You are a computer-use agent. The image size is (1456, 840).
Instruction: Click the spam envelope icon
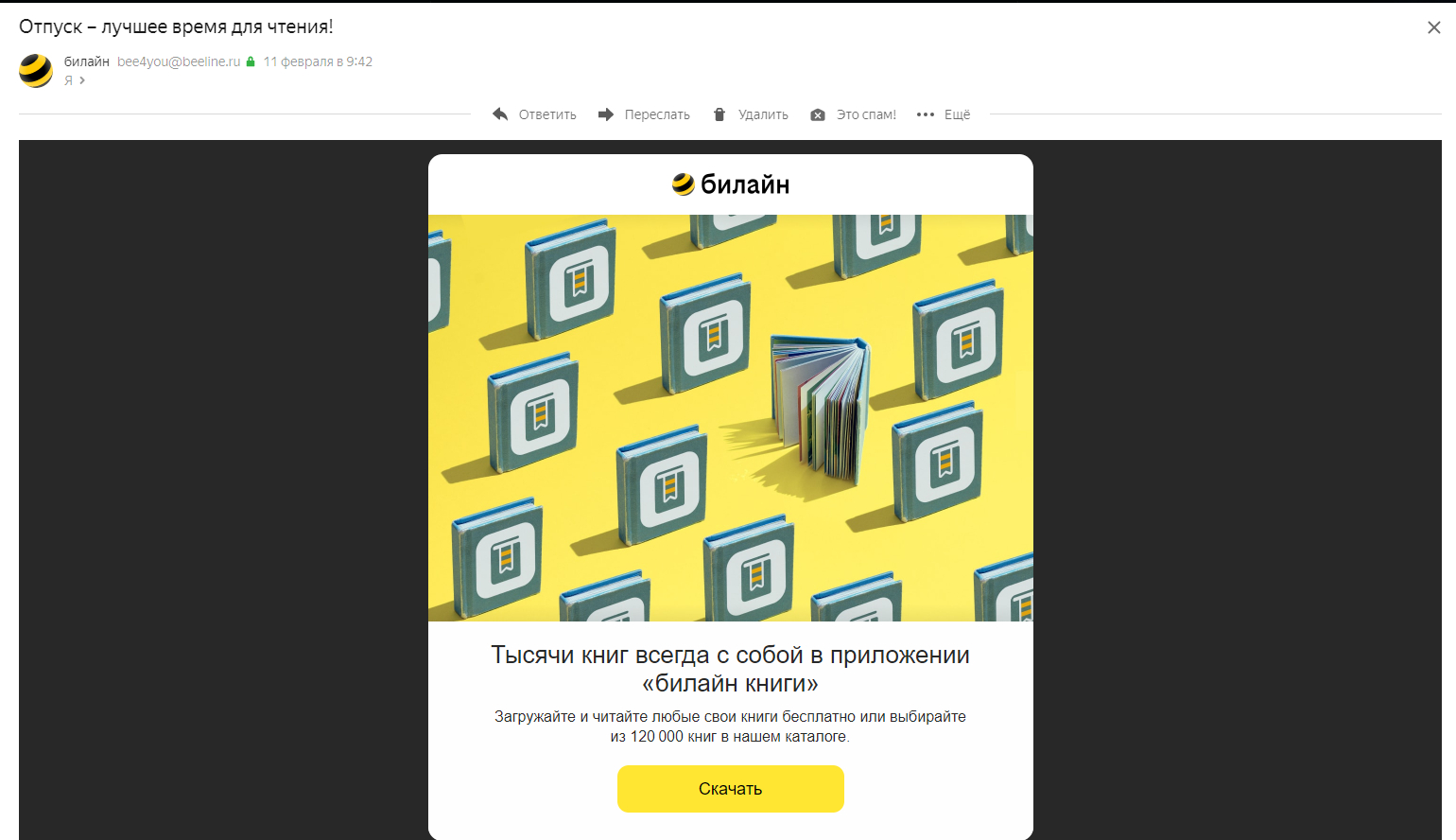(x=818, y=115)
